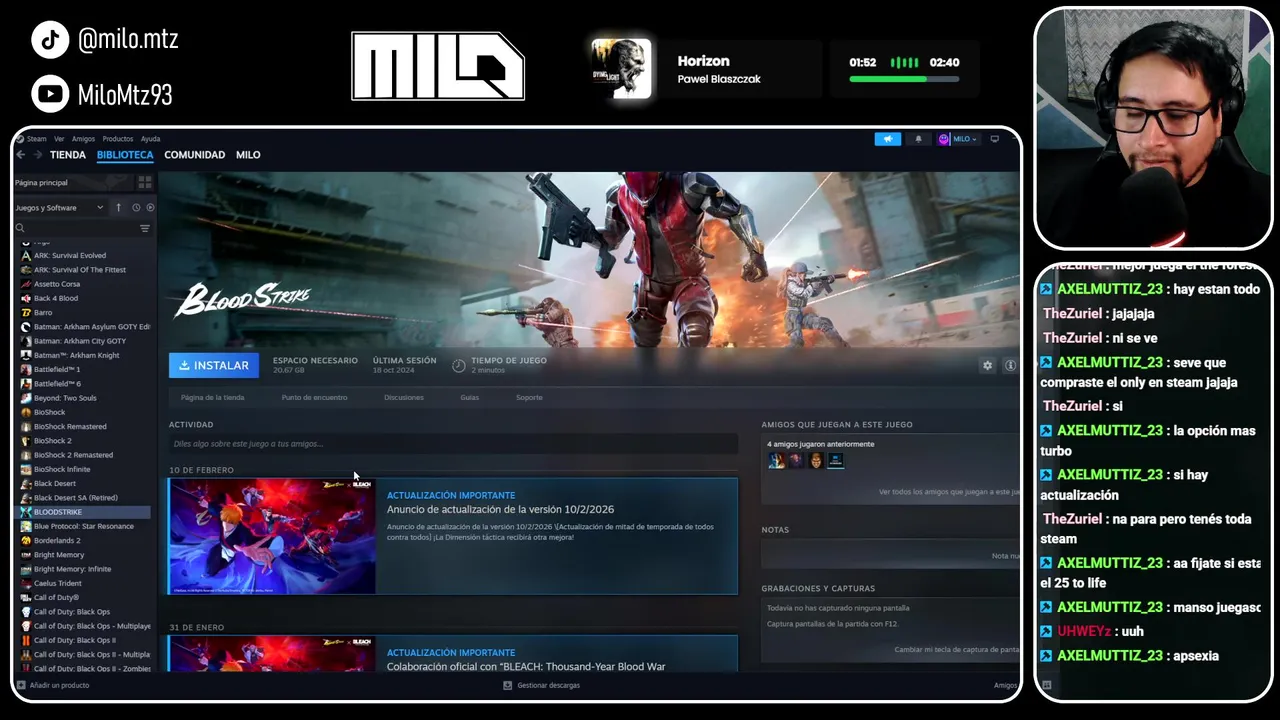Open Gestionar descargas download icon

(x=508, y=685)
